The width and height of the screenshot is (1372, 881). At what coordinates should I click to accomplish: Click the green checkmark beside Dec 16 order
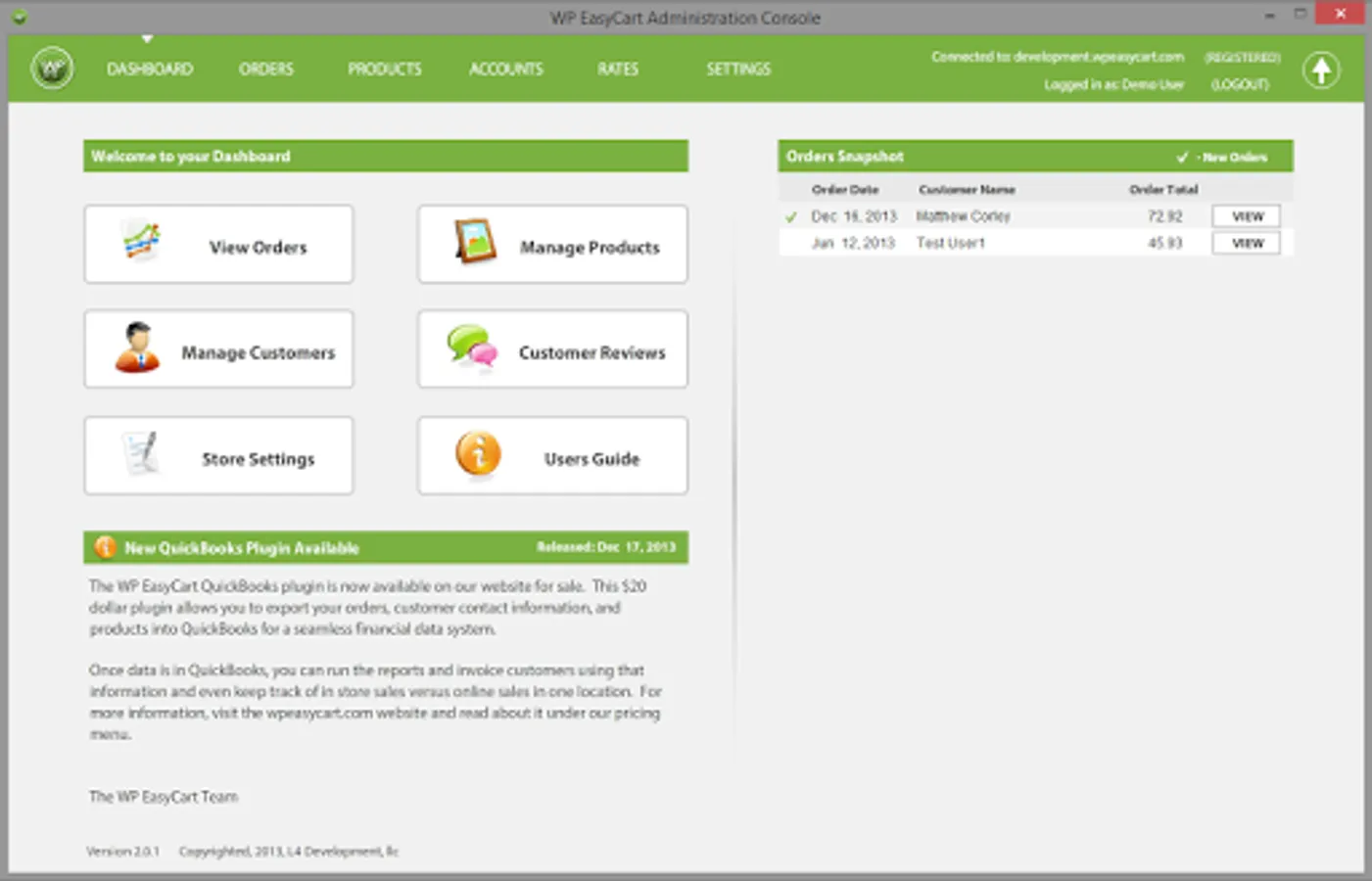click(791, 216)
